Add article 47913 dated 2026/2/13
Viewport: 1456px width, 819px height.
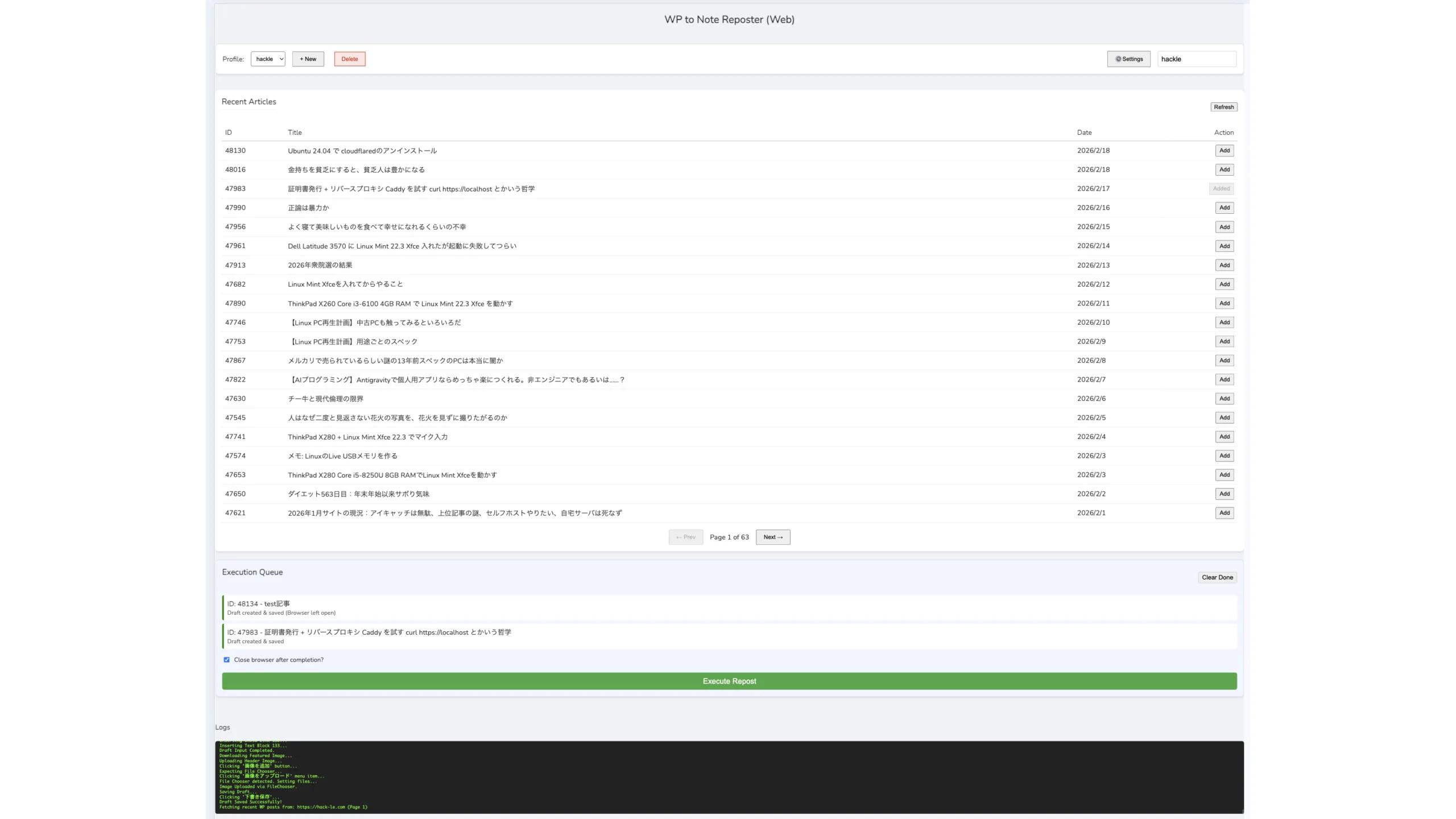tap(1224, 265)
